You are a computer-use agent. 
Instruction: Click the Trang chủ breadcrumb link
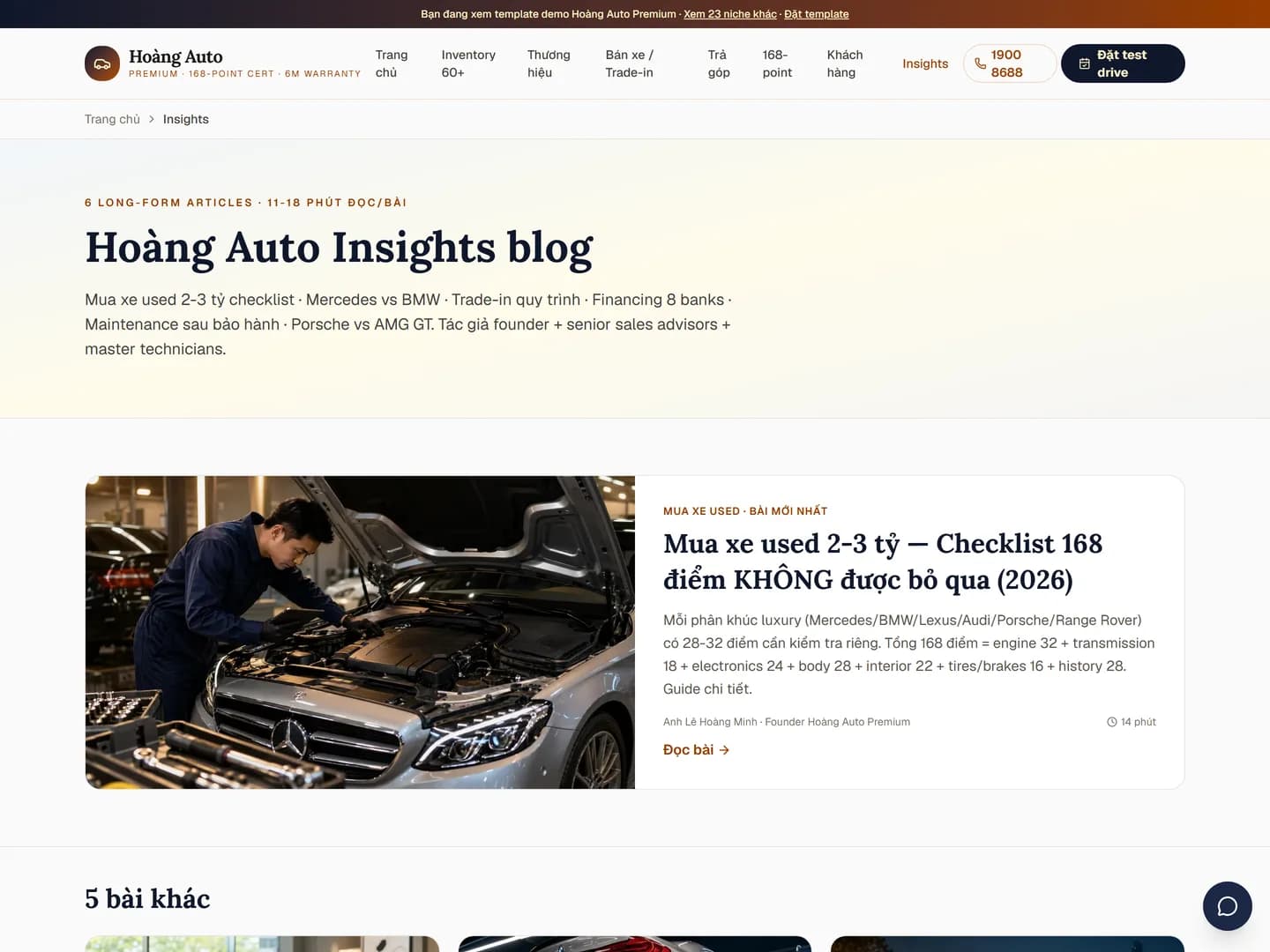112,119
